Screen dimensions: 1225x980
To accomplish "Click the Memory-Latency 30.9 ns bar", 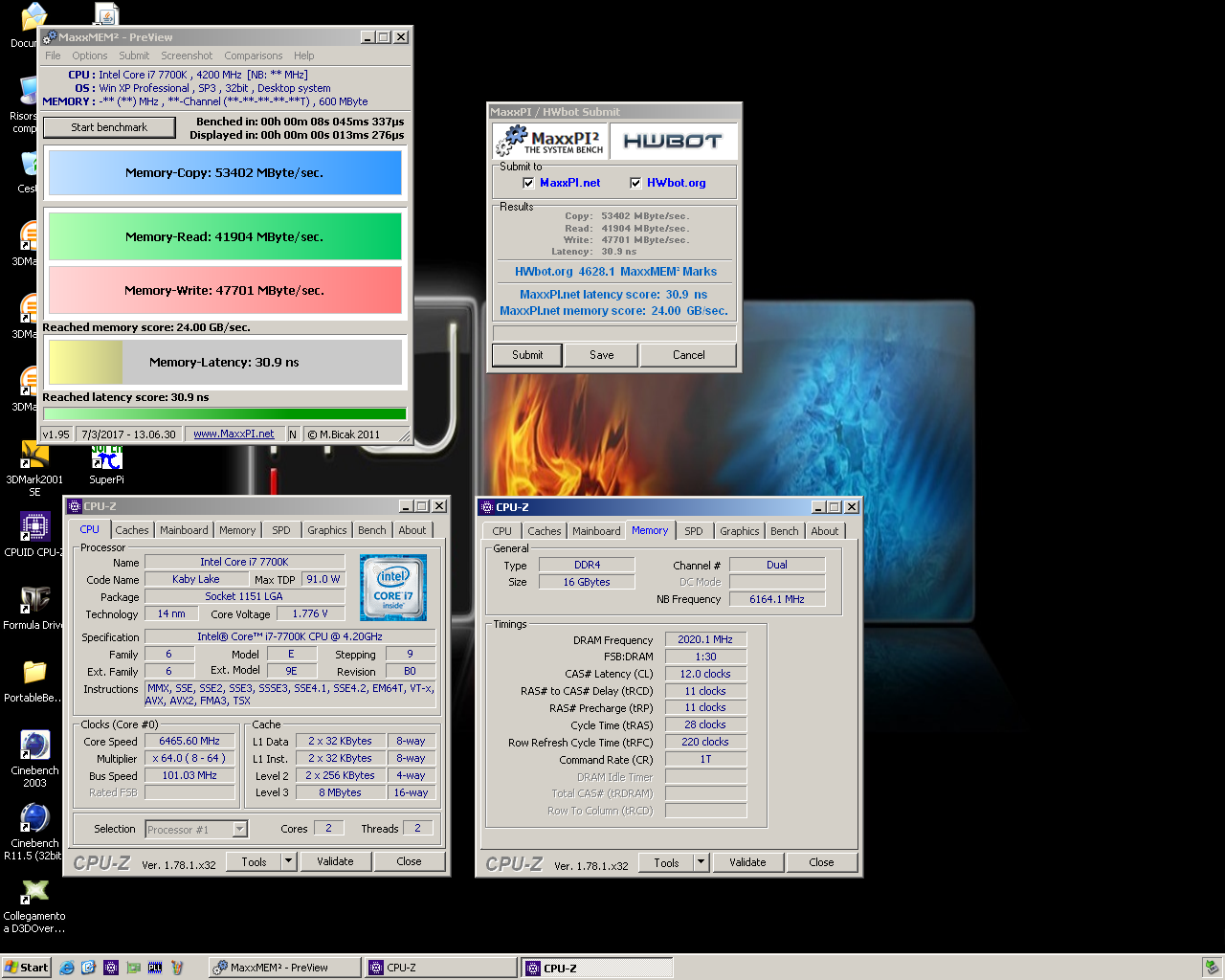I will click(225, 363).
